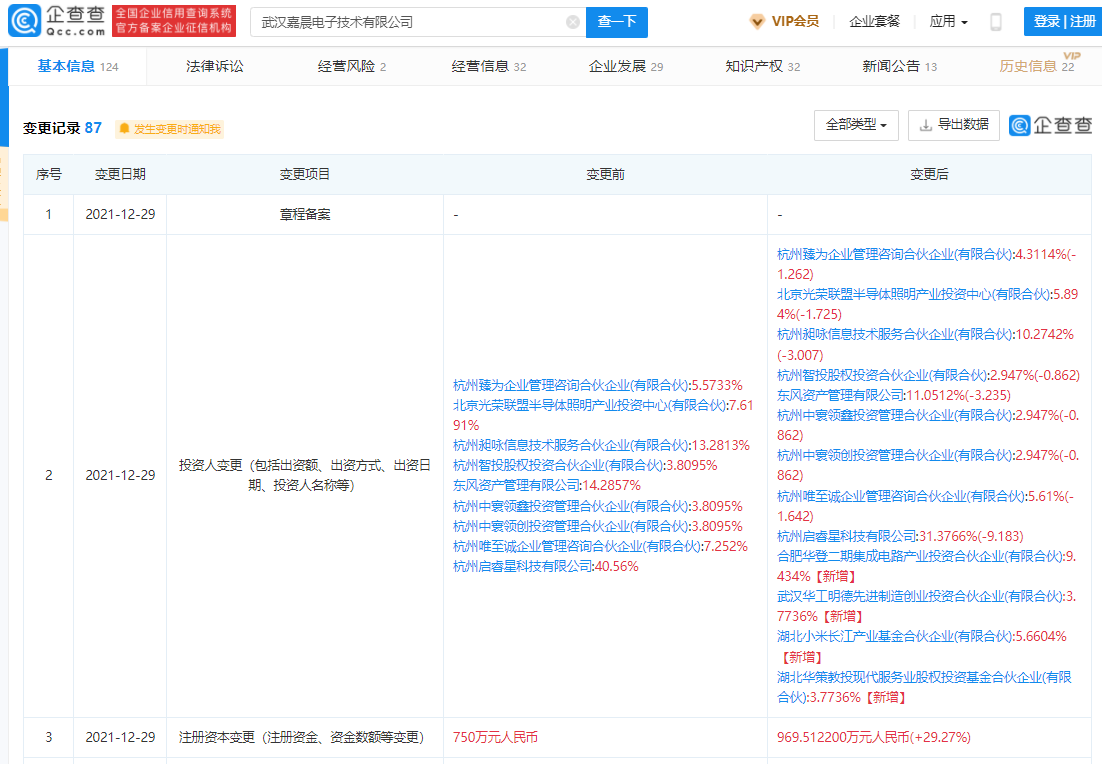Click the 登录 | 注册 button
Screen dimensions: 1102x764
[x=1063, y=22]
